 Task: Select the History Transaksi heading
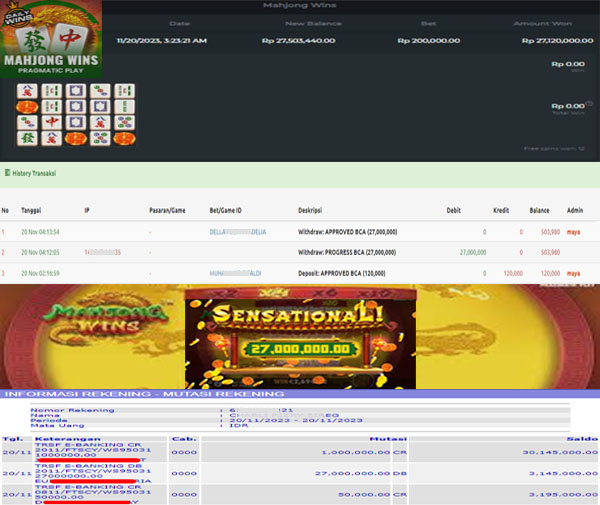34,173
